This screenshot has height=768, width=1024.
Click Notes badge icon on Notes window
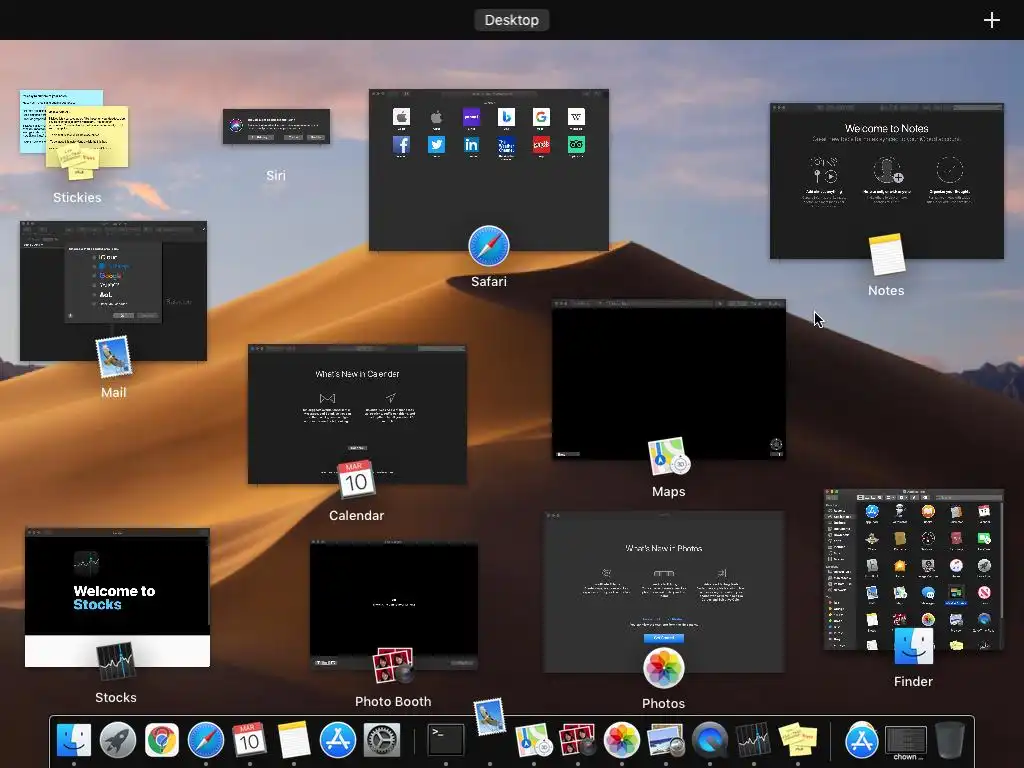coord(886,254)
